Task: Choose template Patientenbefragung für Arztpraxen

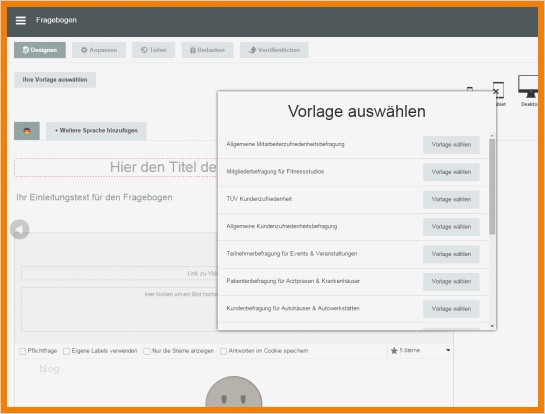Action: [x=451, y=282]
